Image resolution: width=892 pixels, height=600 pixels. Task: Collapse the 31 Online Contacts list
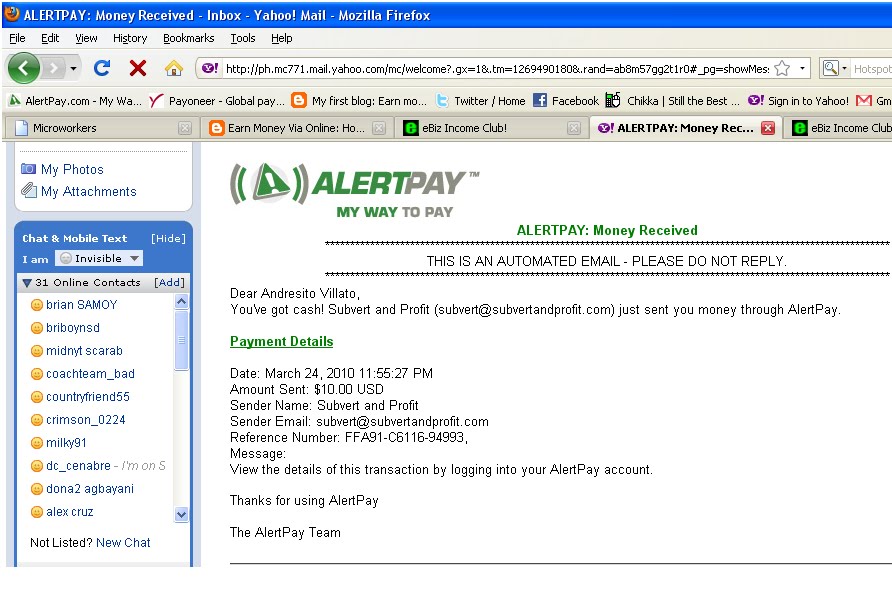(x=26, y=283)
